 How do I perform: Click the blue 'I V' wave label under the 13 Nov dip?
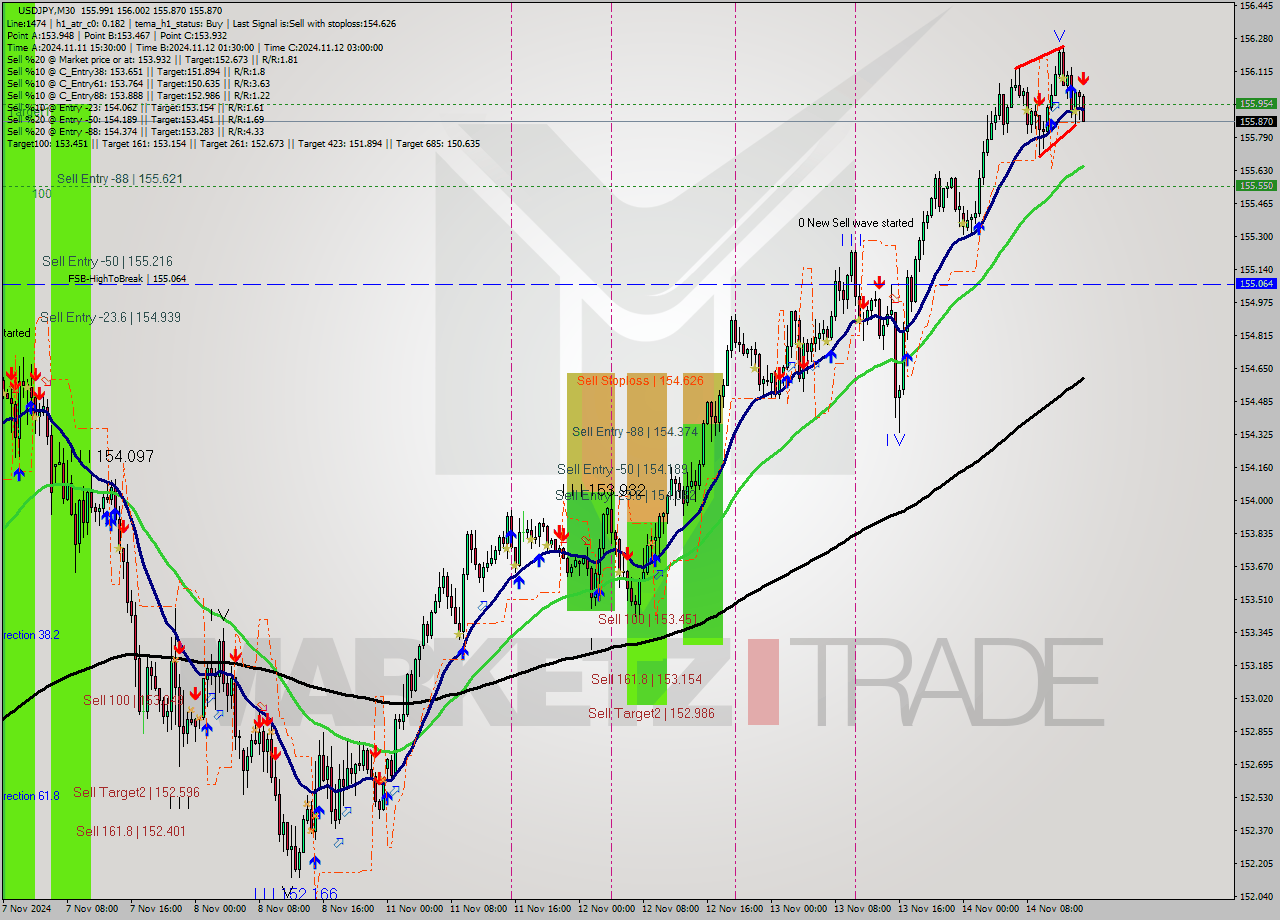895,440
